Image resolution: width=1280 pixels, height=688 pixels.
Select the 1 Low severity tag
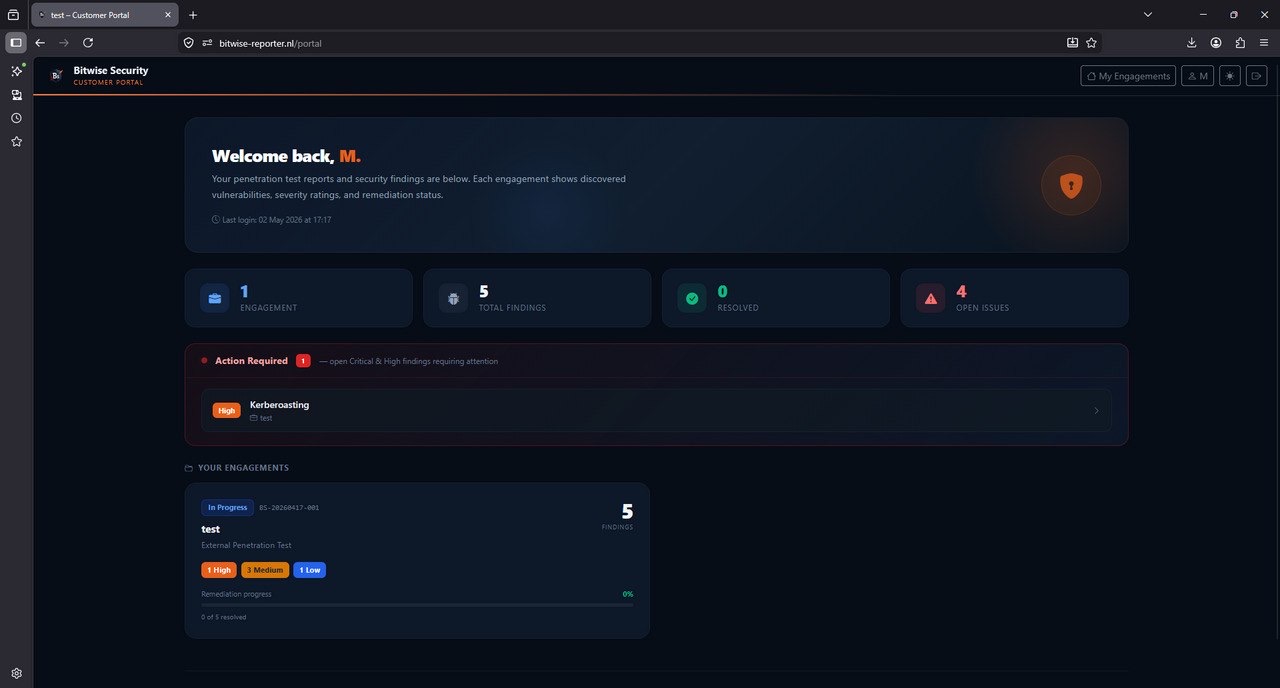[310, 570]
